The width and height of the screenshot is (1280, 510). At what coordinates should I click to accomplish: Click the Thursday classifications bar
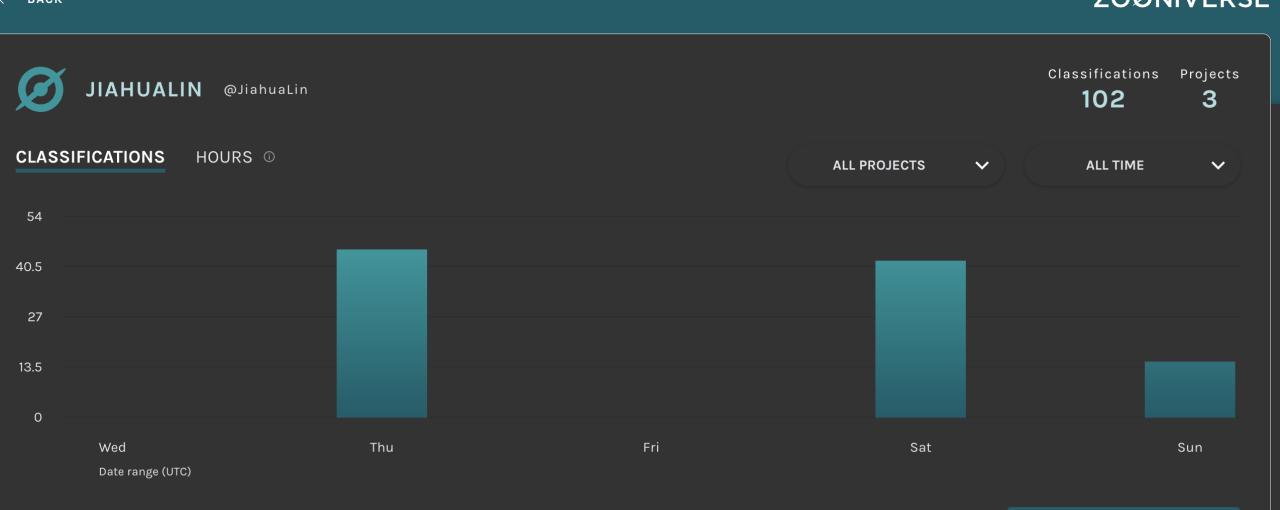coord(382,333)
